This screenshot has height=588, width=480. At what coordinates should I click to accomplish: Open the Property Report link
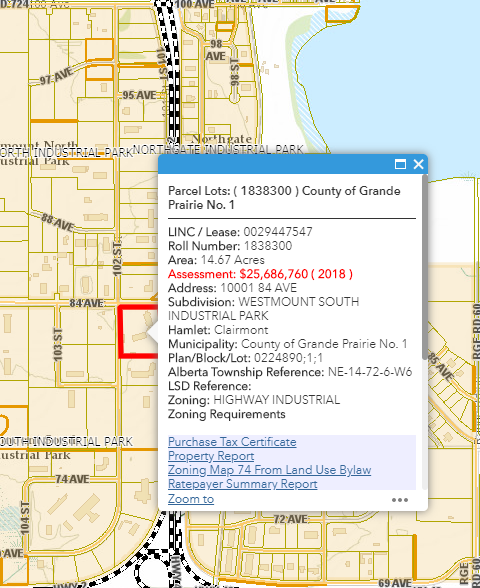tap(211, 456)
